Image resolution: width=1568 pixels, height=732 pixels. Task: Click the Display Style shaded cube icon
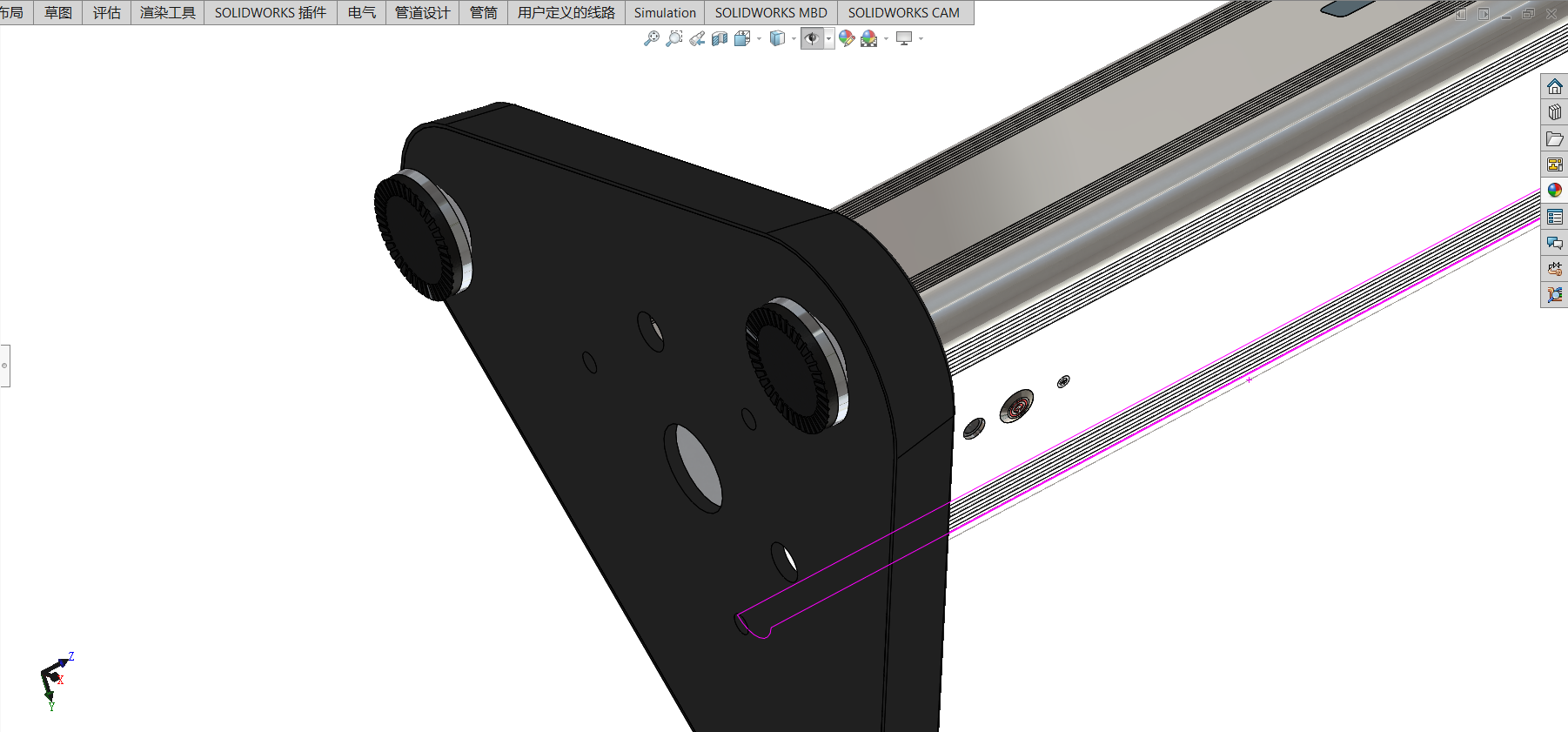point(778,38)
